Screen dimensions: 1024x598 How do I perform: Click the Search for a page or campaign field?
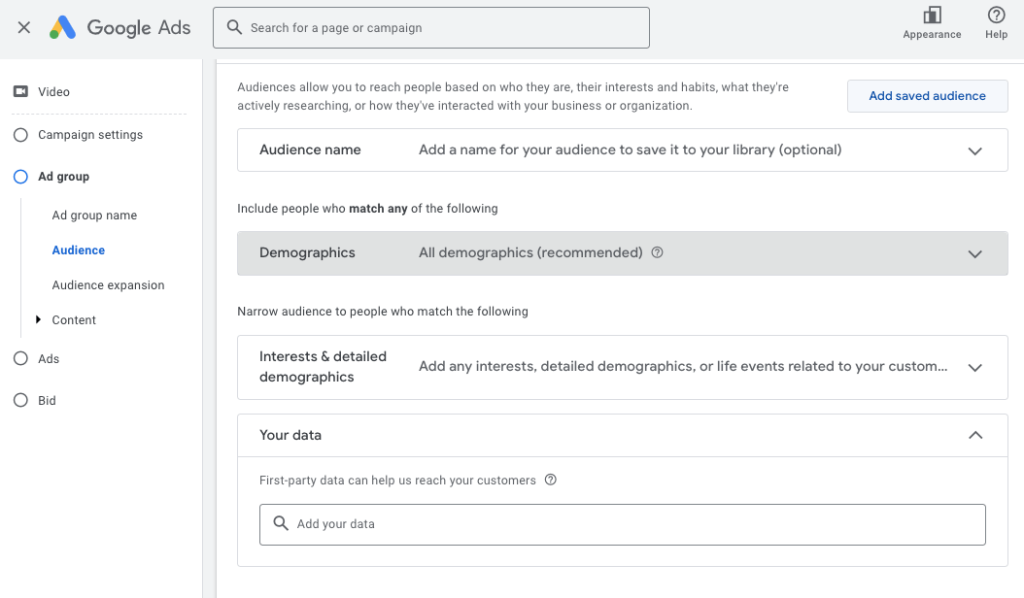(x=431, y=28)
